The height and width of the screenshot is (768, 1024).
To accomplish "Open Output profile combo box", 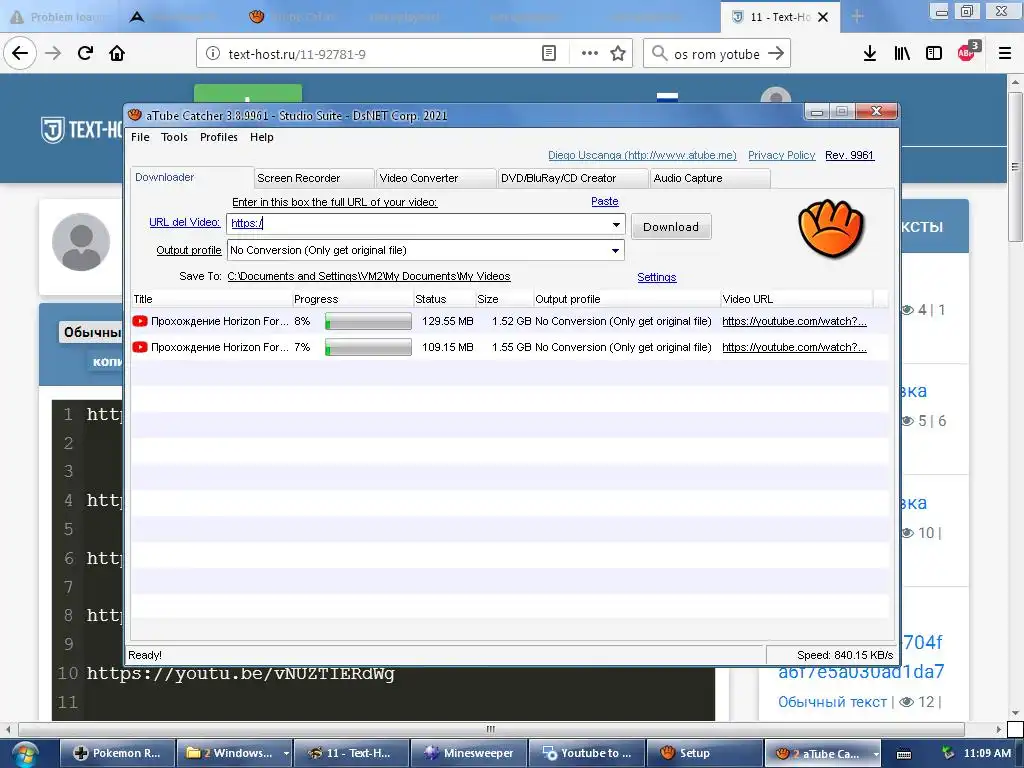I will tap(425, 250).
